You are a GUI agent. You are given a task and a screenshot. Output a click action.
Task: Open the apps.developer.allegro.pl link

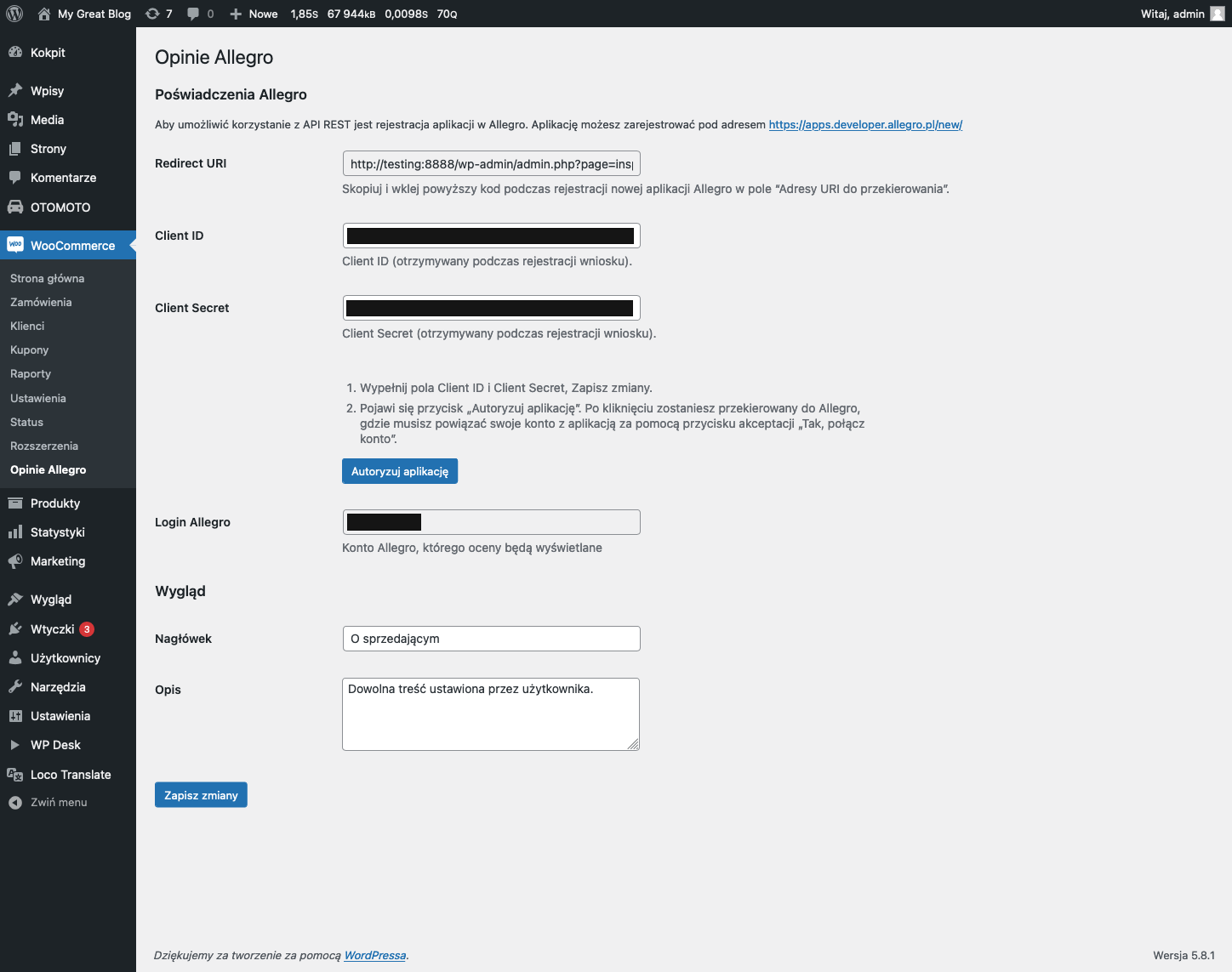[x=865, y=124]
